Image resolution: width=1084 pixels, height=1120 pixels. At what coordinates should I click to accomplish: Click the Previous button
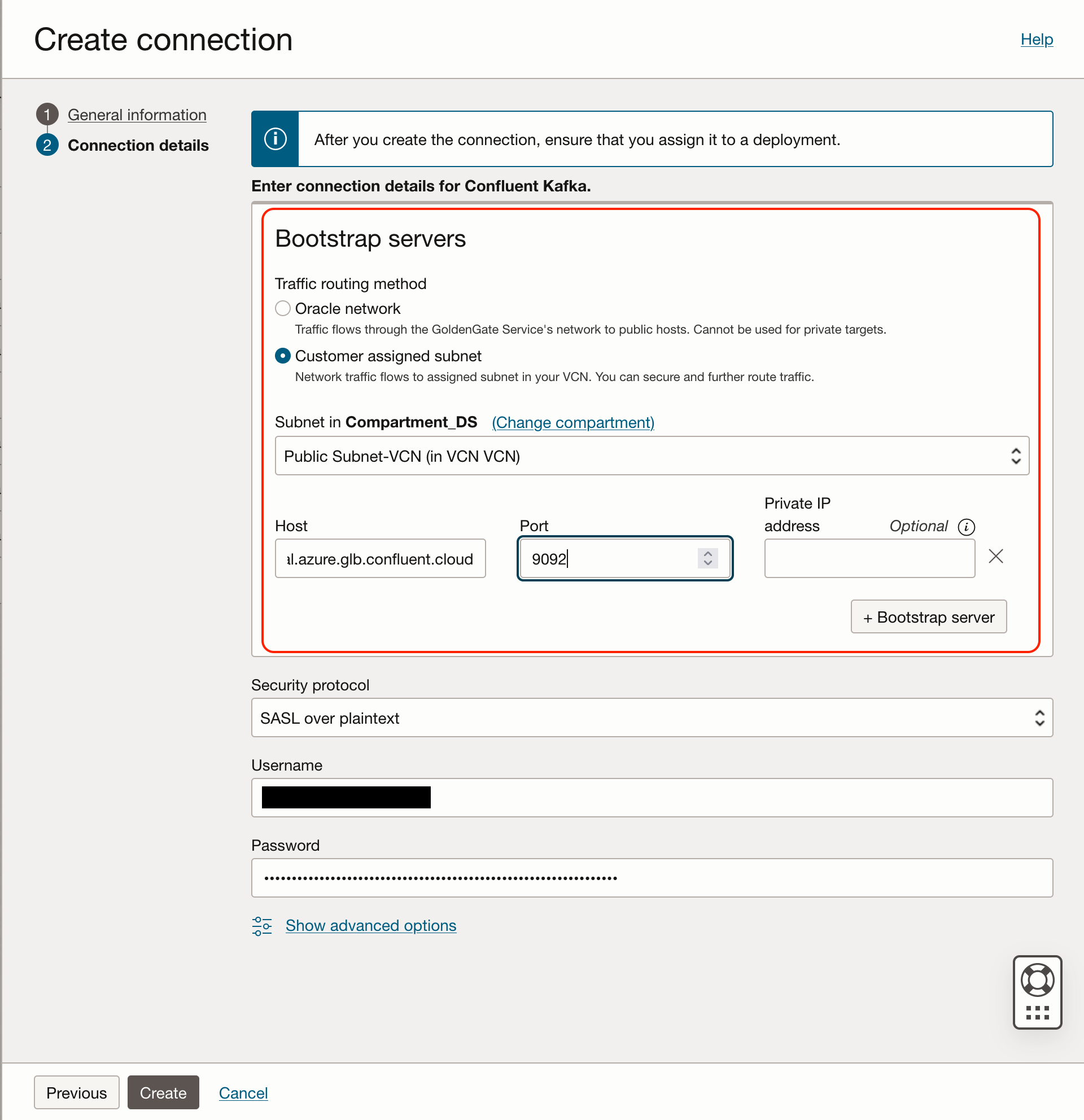coord(77,1092)
